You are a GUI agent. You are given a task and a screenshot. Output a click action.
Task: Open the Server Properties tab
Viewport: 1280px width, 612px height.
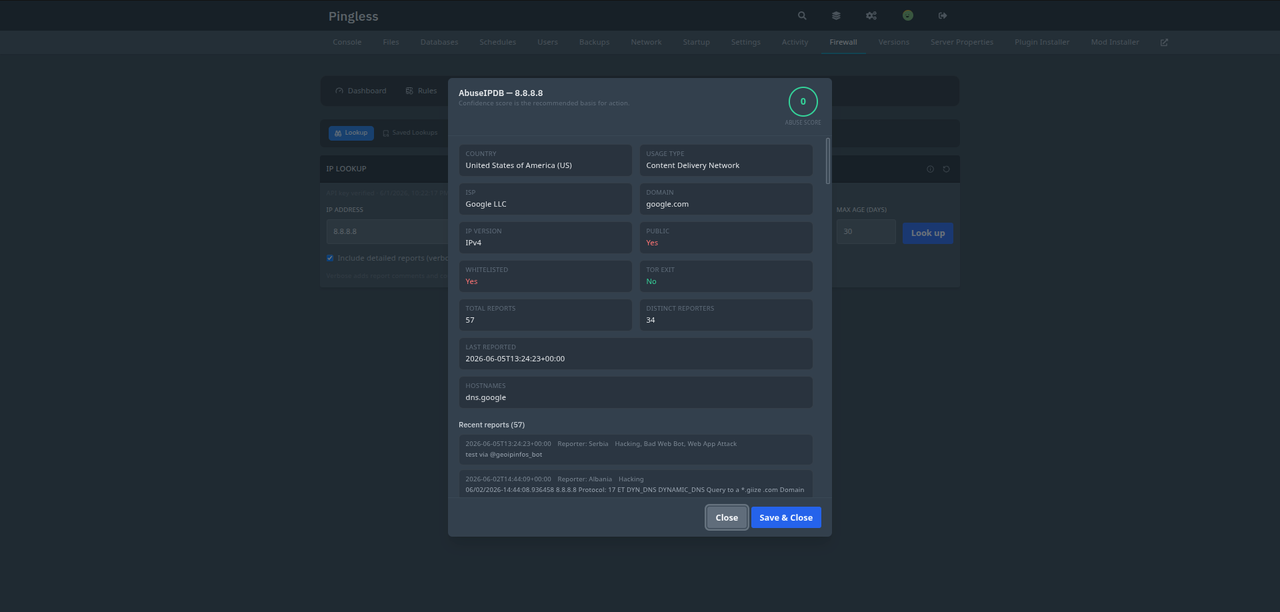click(x=962, y=42)
